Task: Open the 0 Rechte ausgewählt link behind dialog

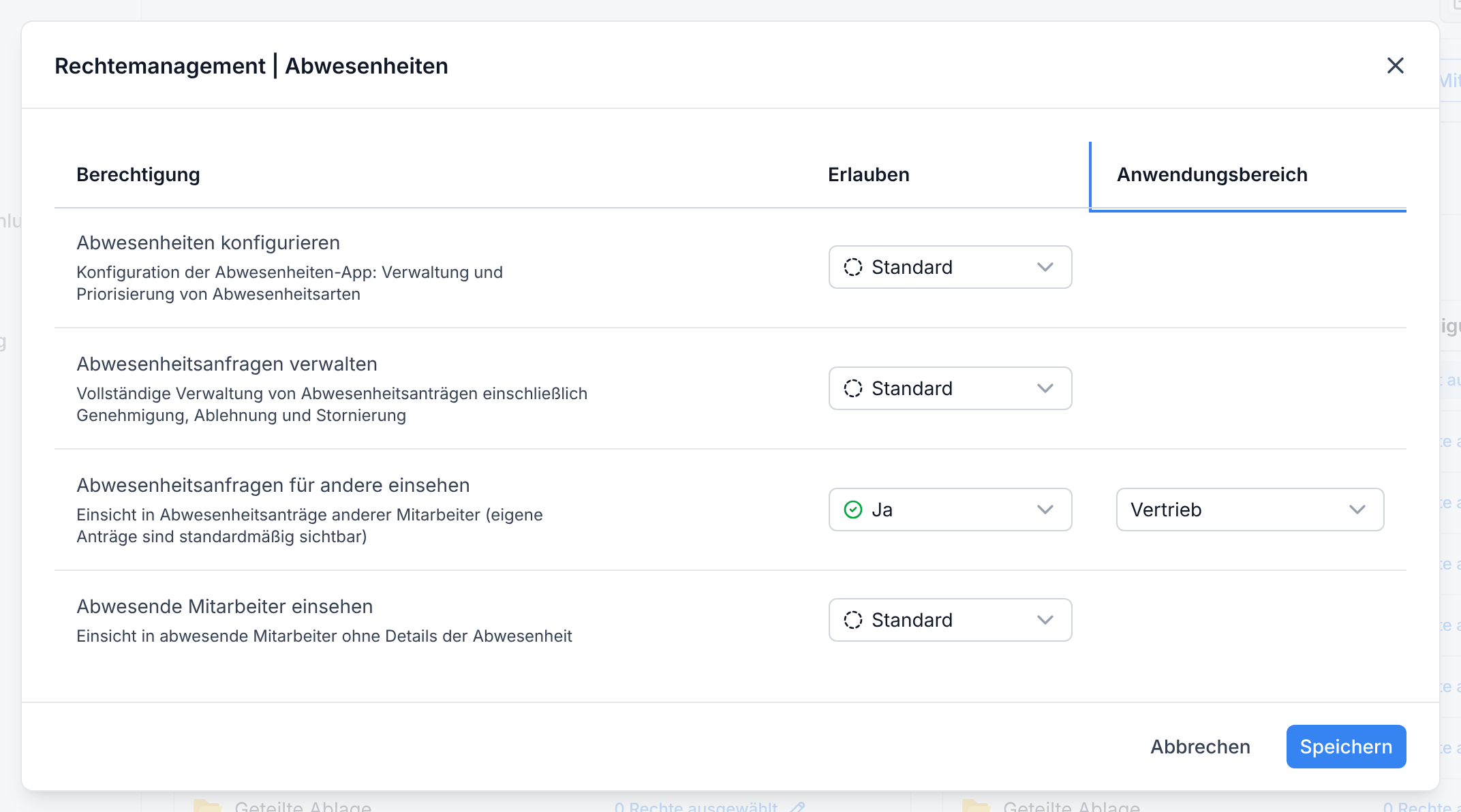Action: click(x=696, y=807)
